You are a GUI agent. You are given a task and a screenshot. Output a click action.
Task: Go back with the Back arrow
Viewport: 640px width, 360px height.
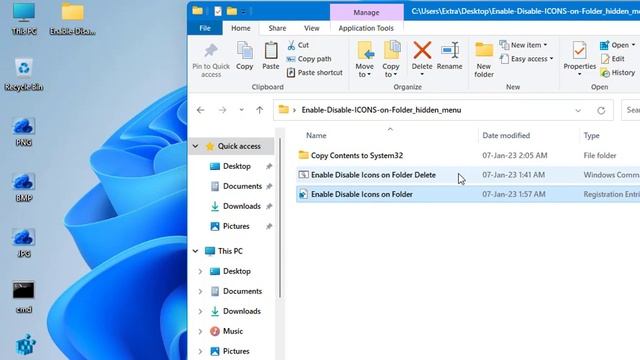[200, 110]
